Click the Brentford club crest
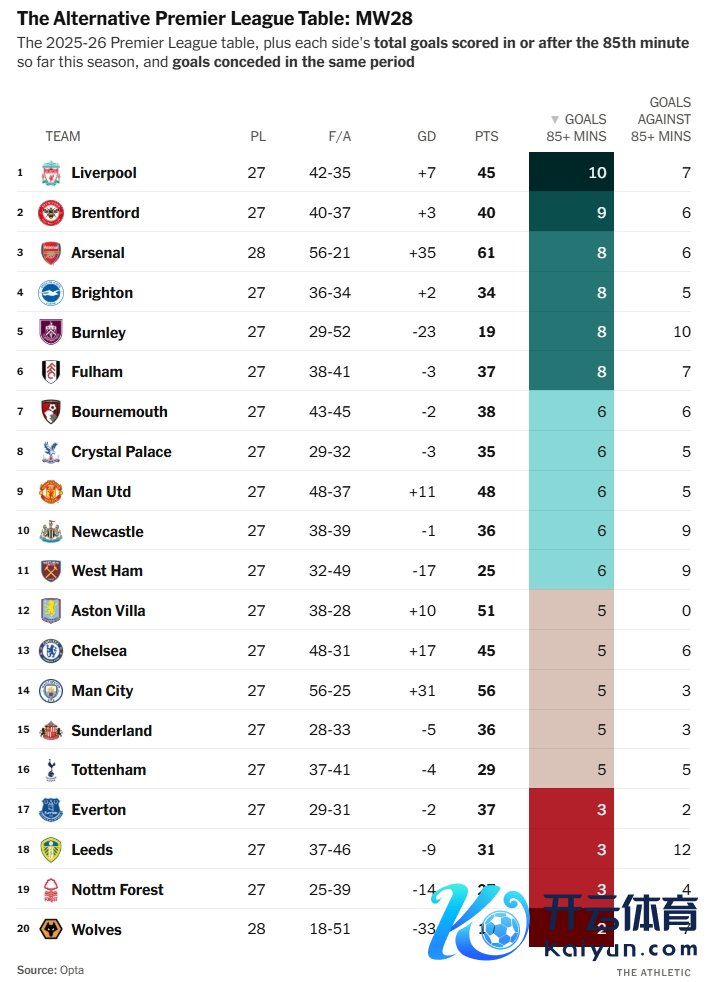 pyautogui.click(x=50, y=213)
